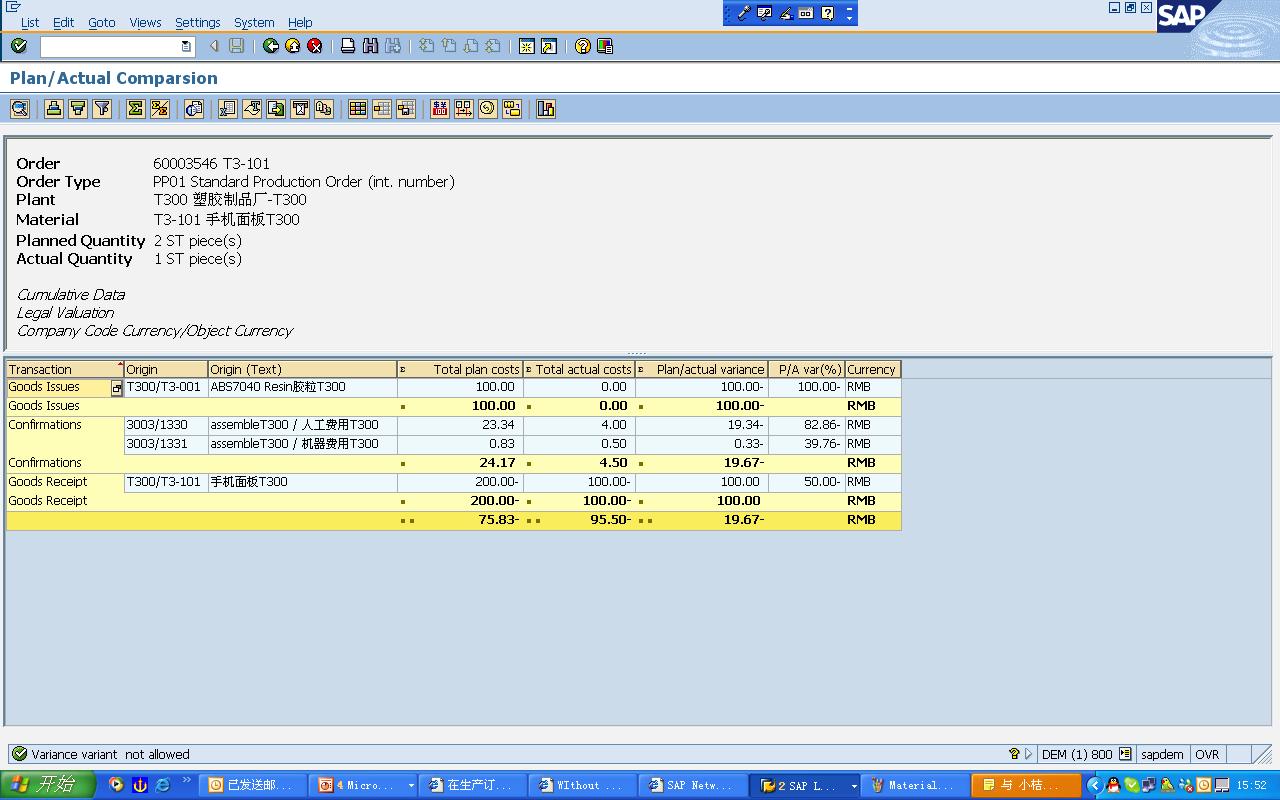Expand status bar system info arrow
Viewport: 1280px width, 800px height.
pyautogui.click(x=1028, y=755)
